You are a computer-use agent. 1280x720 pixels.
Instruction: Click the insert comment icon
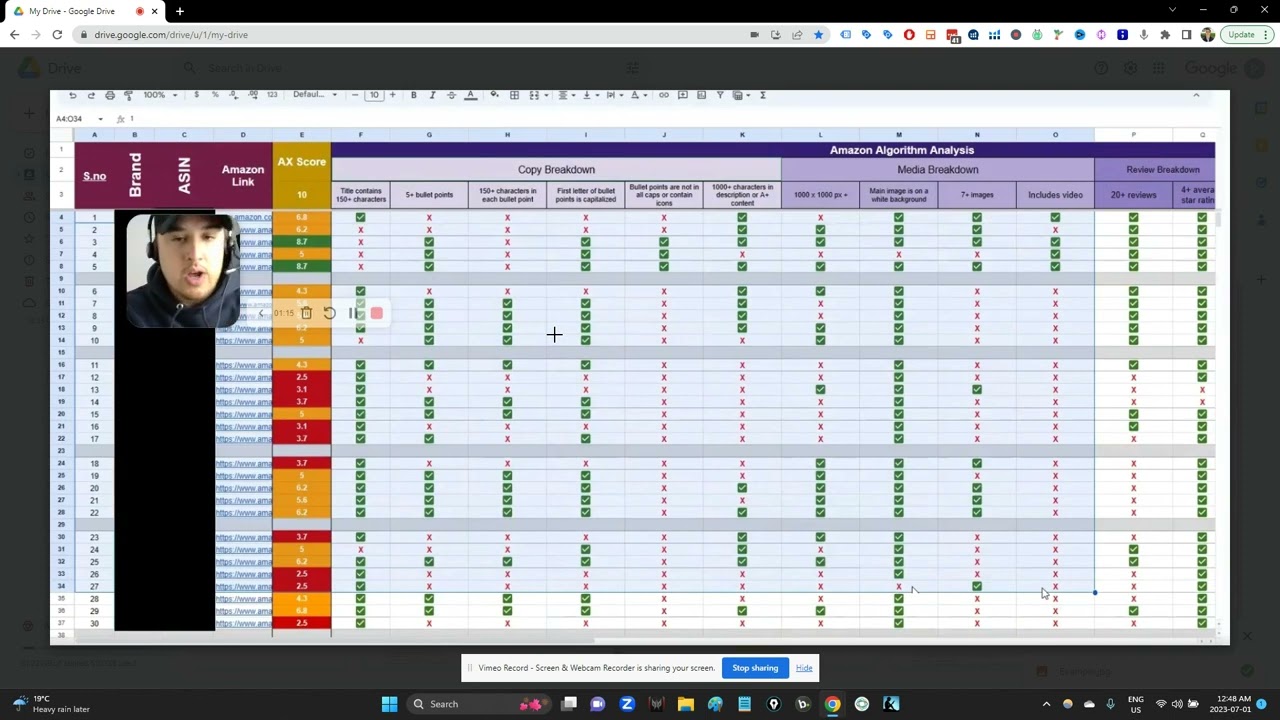pyautogui.click(x=682, y=95)
